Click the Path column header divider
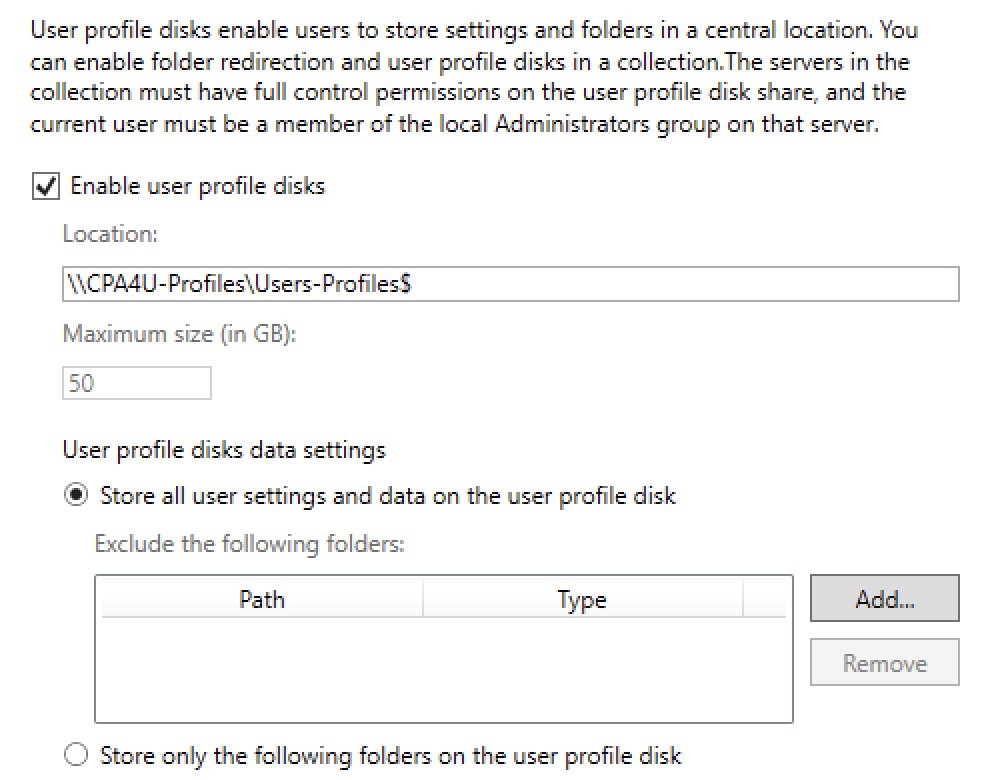Image resolution: width=988 pixels, height=780 pixels. click(x=423, y=599)
